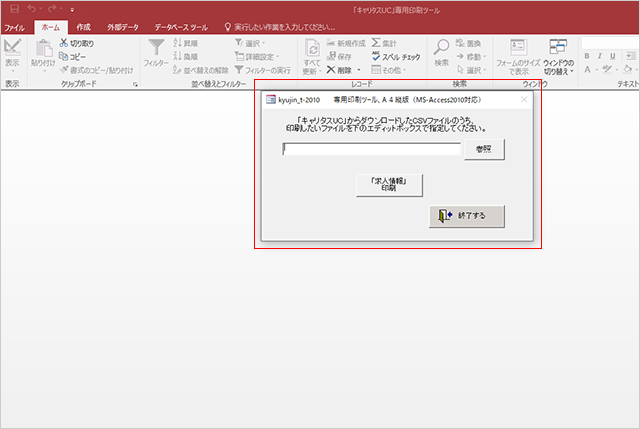The height and width of the screenshot is (429, 640).
Task: Click スペル チェック spelling icon
Action: tap(376, 56)
